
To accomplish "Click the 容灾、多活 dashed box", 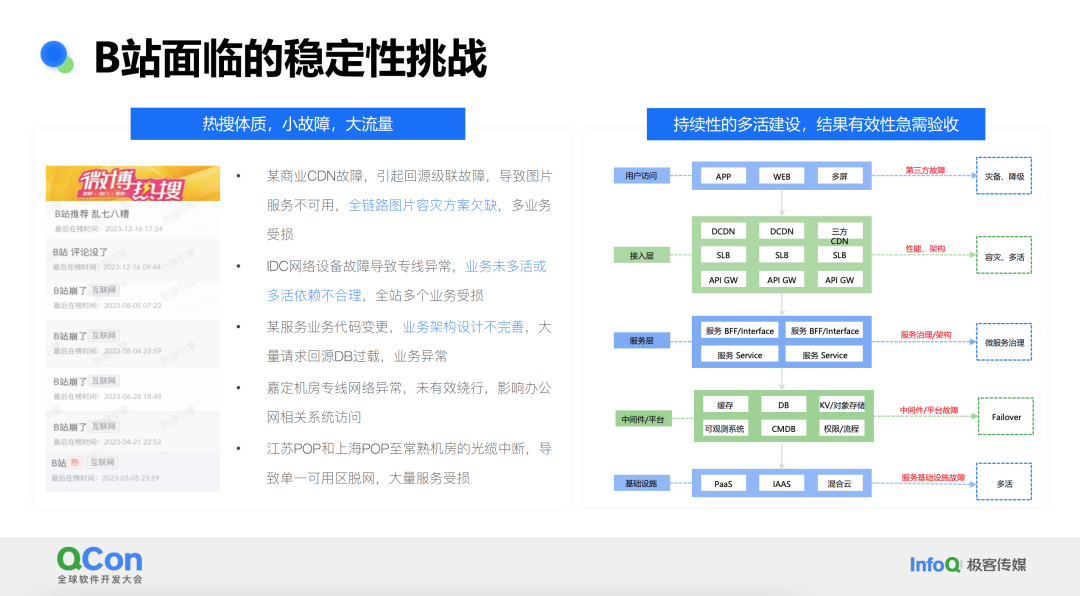I will [x=1004, y=256].
